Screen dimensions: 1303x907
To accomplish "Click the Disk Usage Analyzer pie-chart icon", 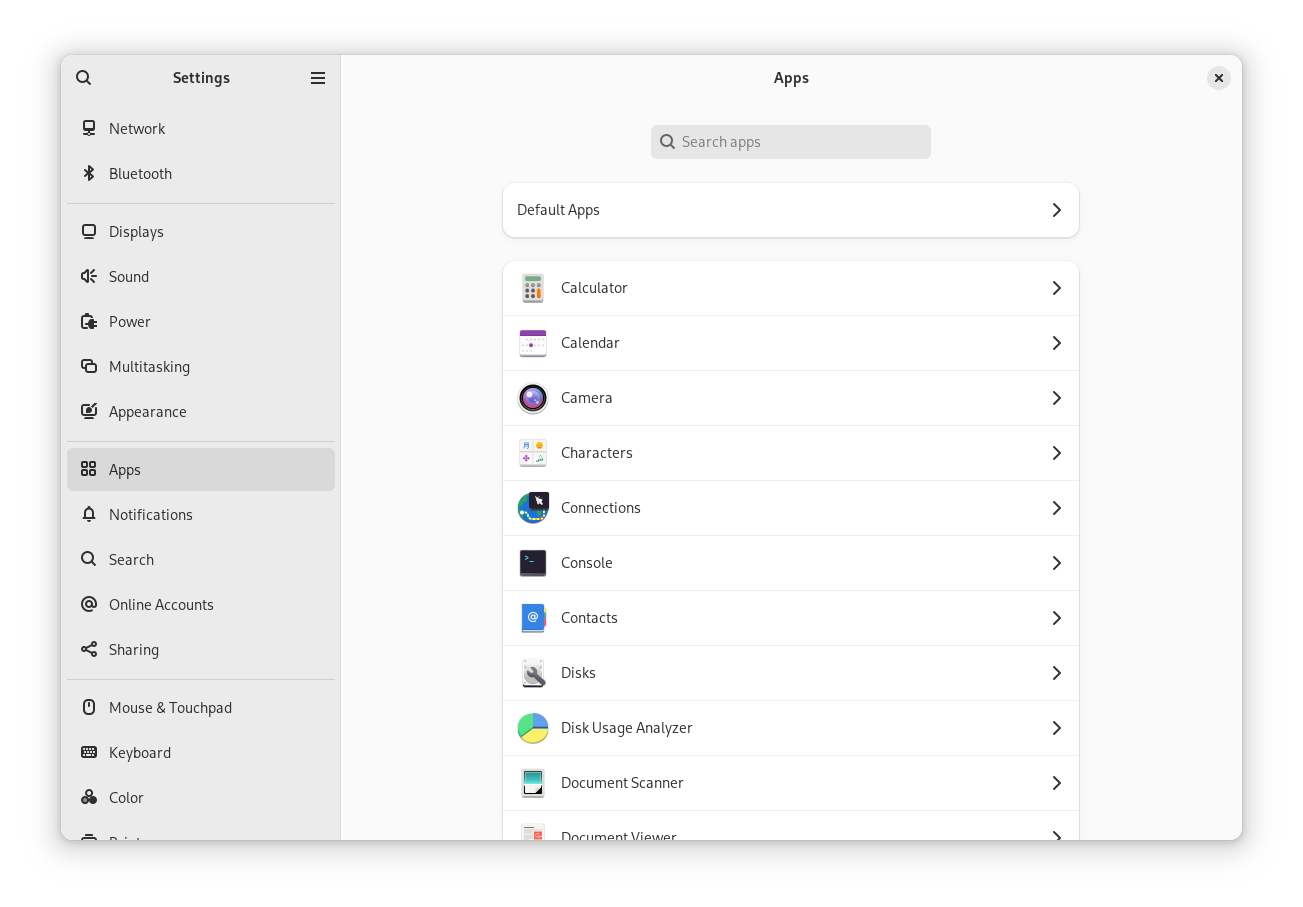I will click(533, 728).
